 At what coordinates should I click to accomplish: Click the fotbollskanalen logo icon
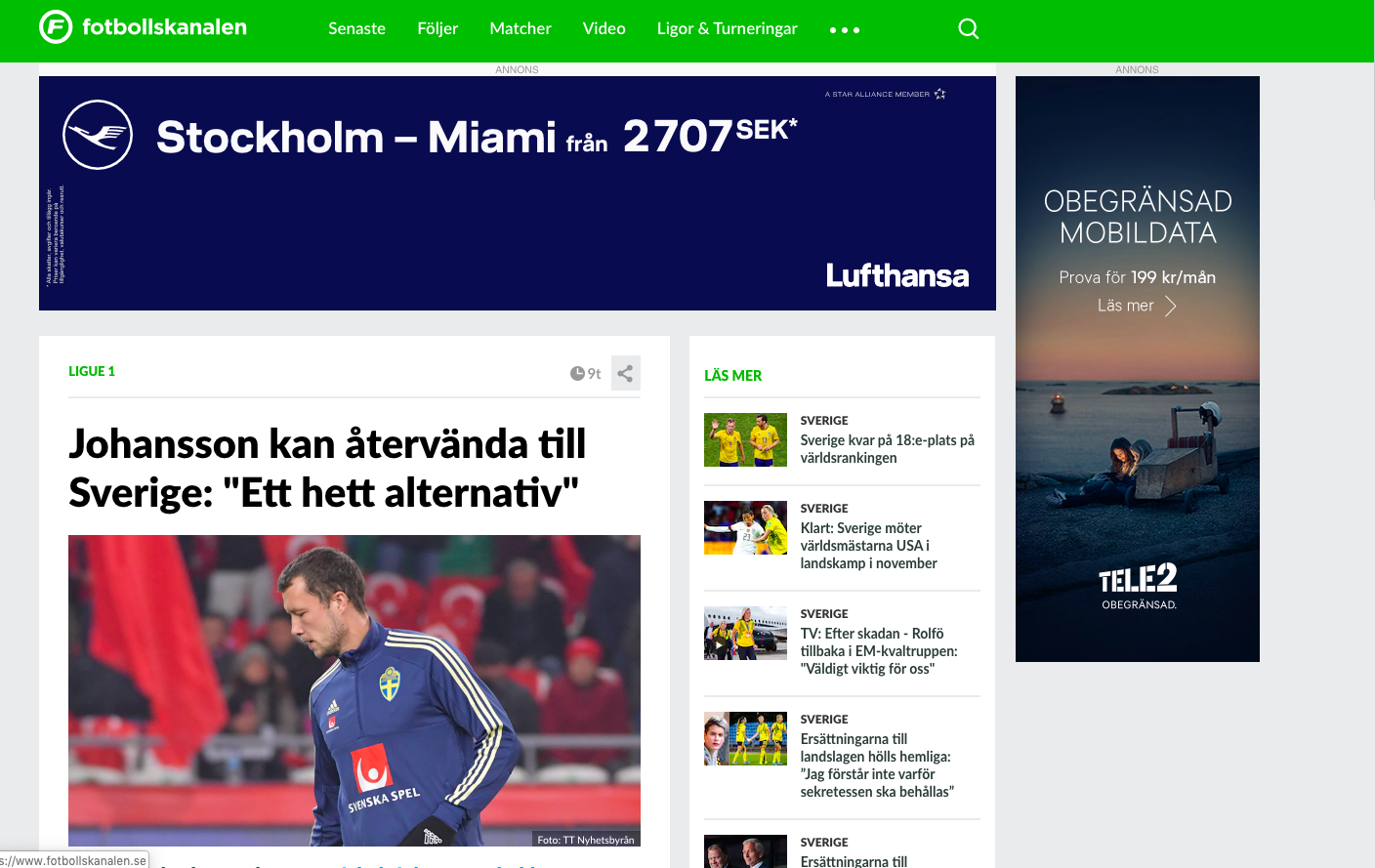point(56,27)
